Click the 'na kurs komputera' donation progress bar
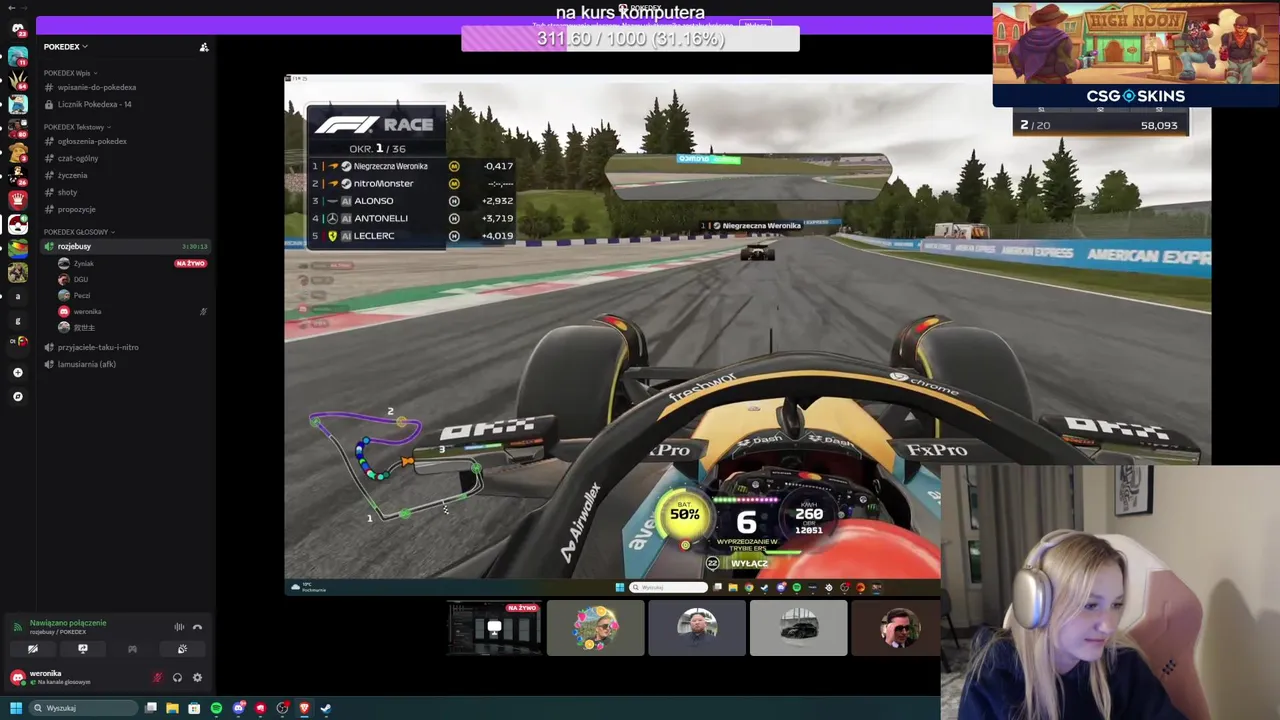Screen dimensions: 1280x720 [x=630, y=39]
